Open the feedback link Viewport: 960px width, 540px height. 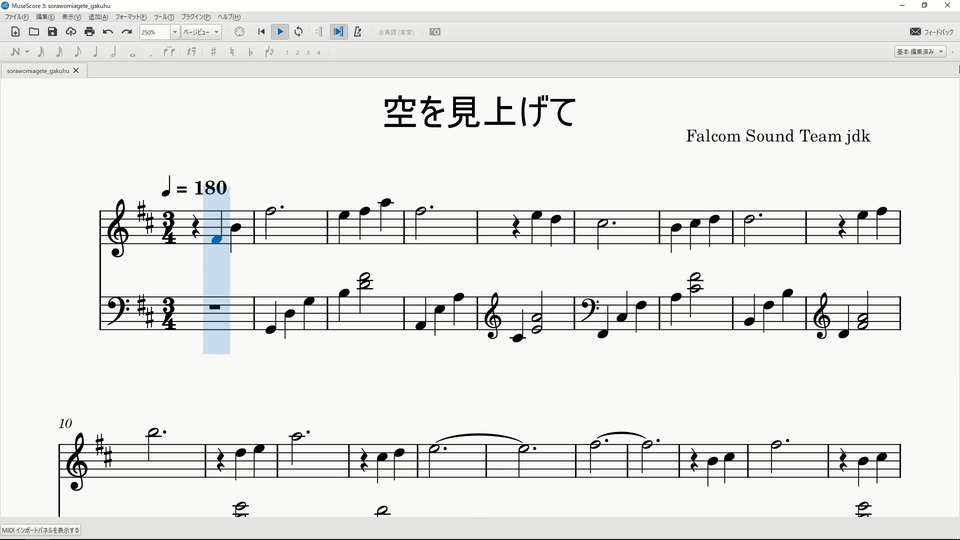(x=931, y=32)
